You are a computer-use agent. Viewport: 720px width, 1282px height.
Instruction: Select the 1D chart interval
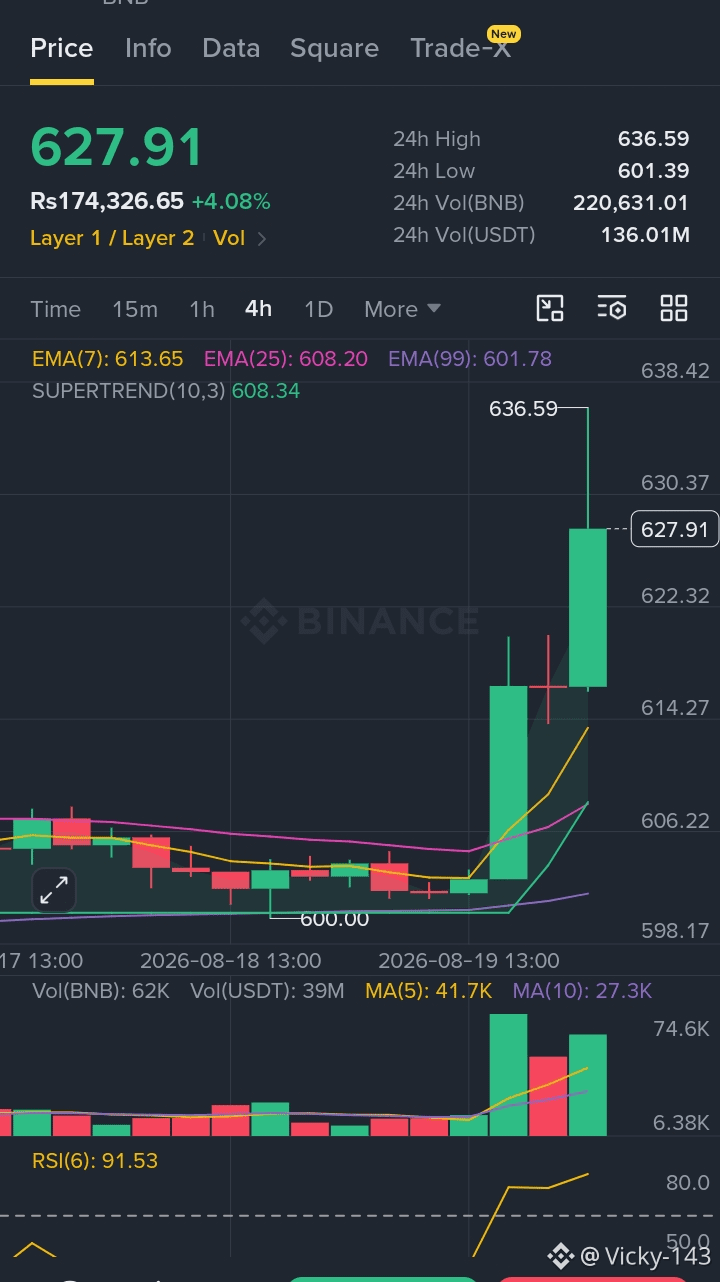318,309
